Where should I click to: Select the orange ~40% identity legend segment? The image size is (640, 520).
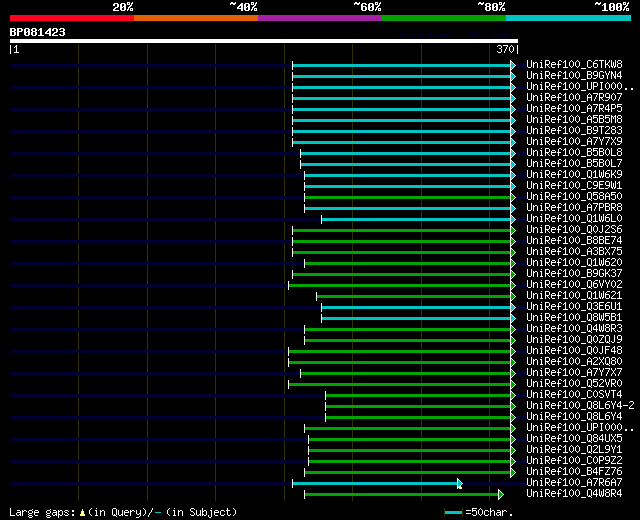tap(196, 18)
